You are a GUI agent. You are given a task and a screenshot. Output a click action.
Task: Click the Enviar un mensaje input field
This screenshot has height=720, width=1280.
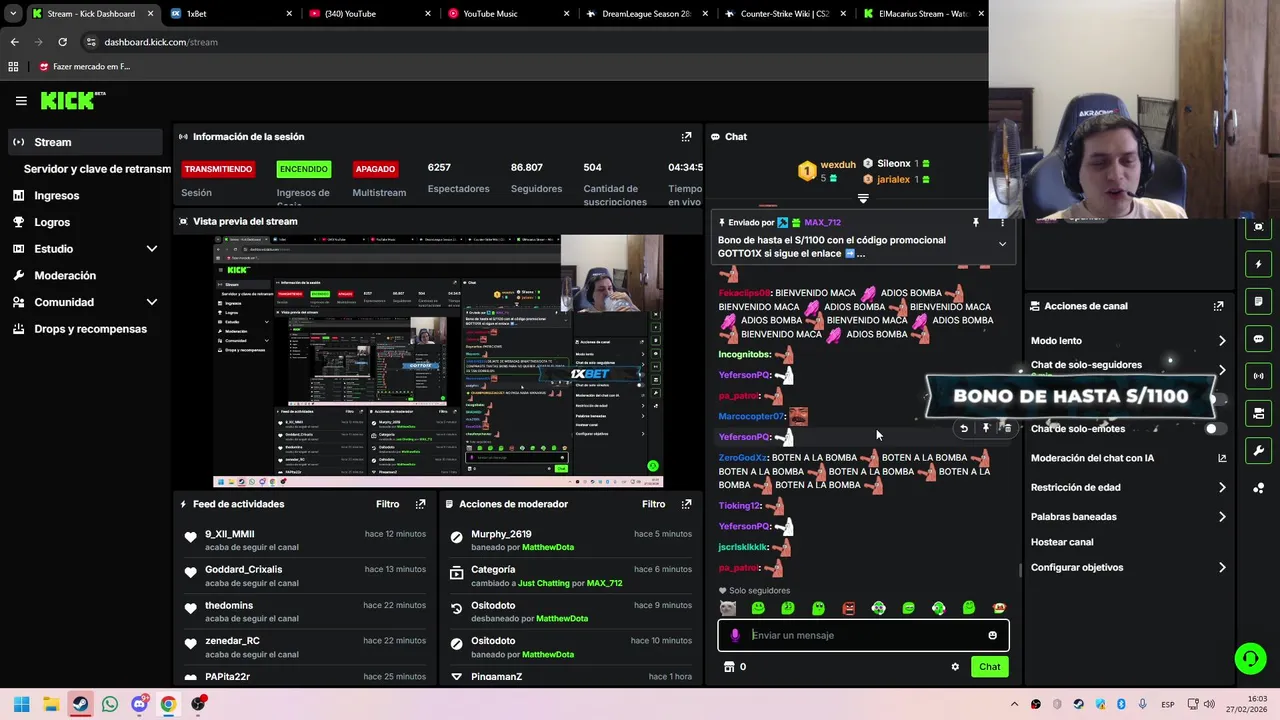point(864,635)
